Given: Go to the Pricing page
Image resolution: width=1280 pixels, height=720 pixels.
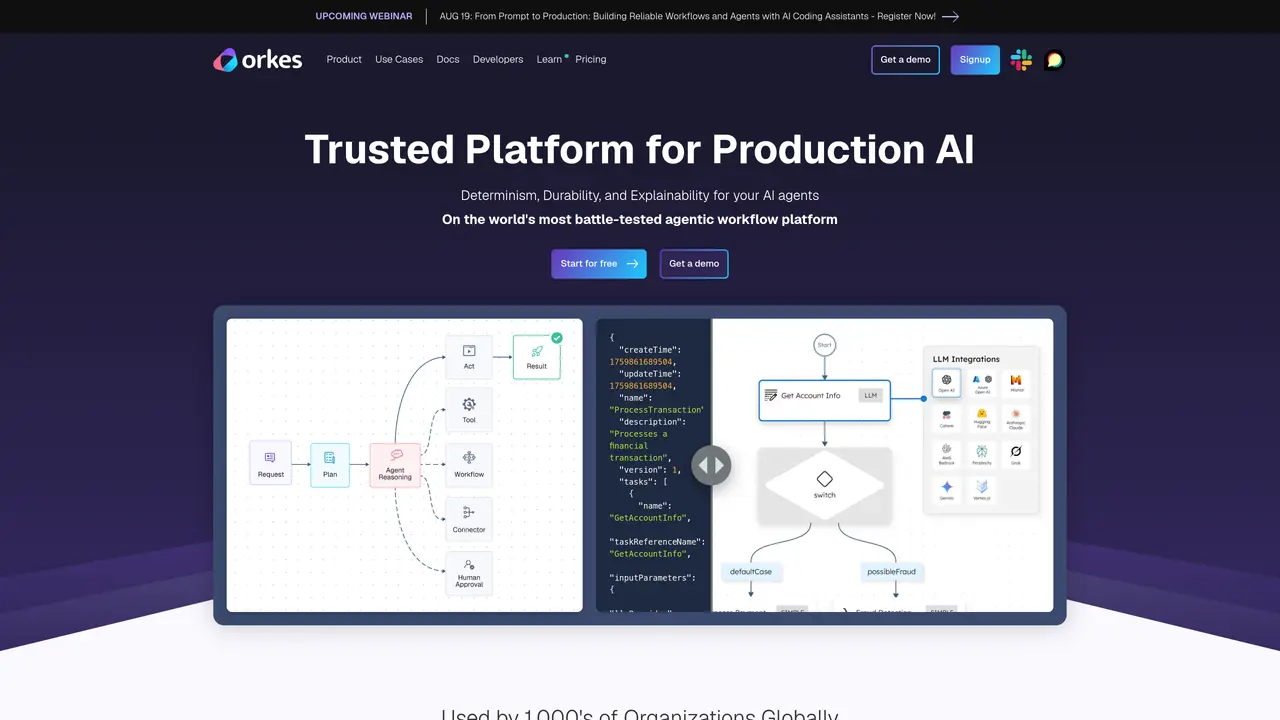Looking at the screenshot, I should [591, 60].
